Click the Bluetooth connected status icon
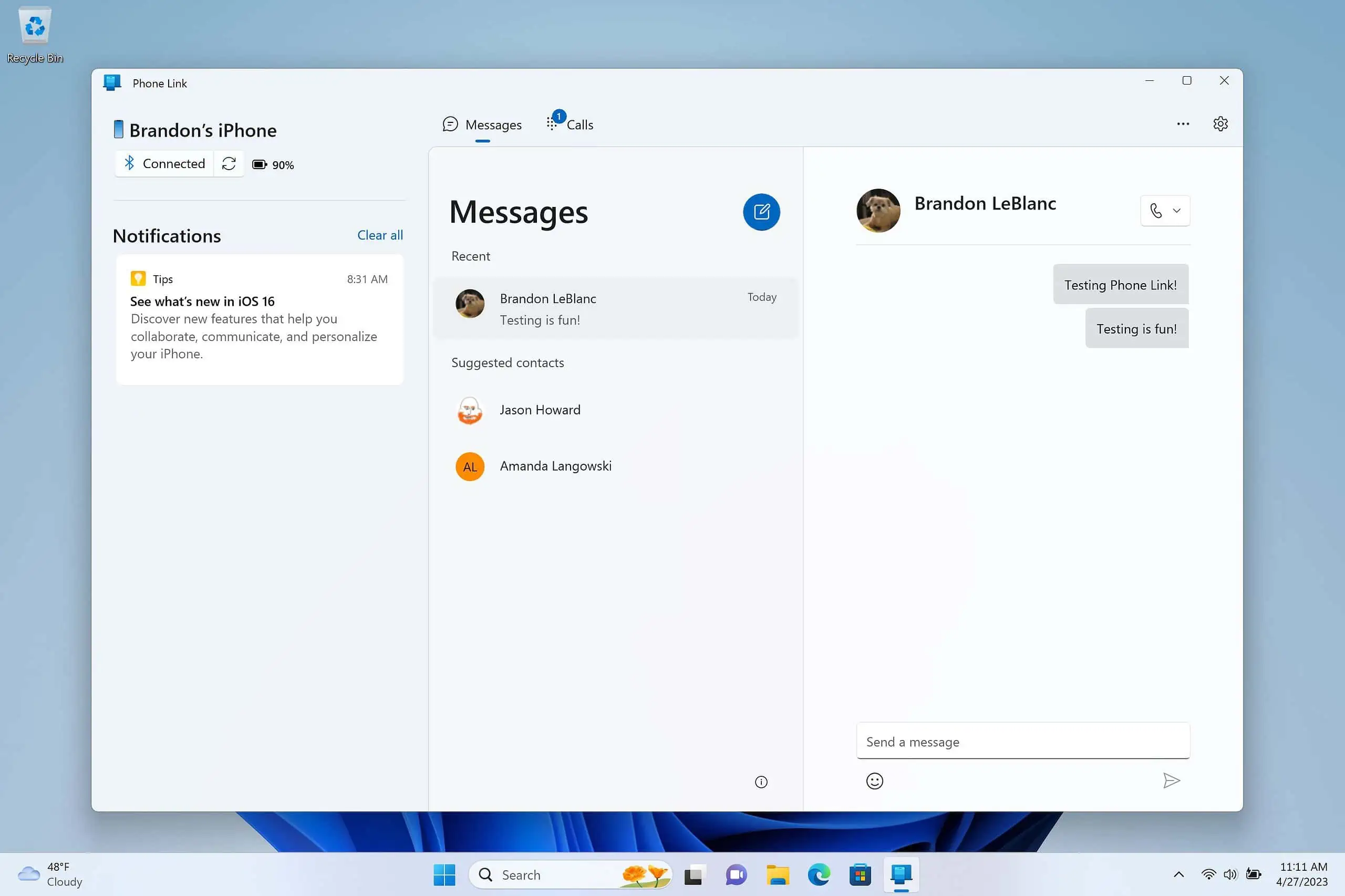 pos(129,163)
